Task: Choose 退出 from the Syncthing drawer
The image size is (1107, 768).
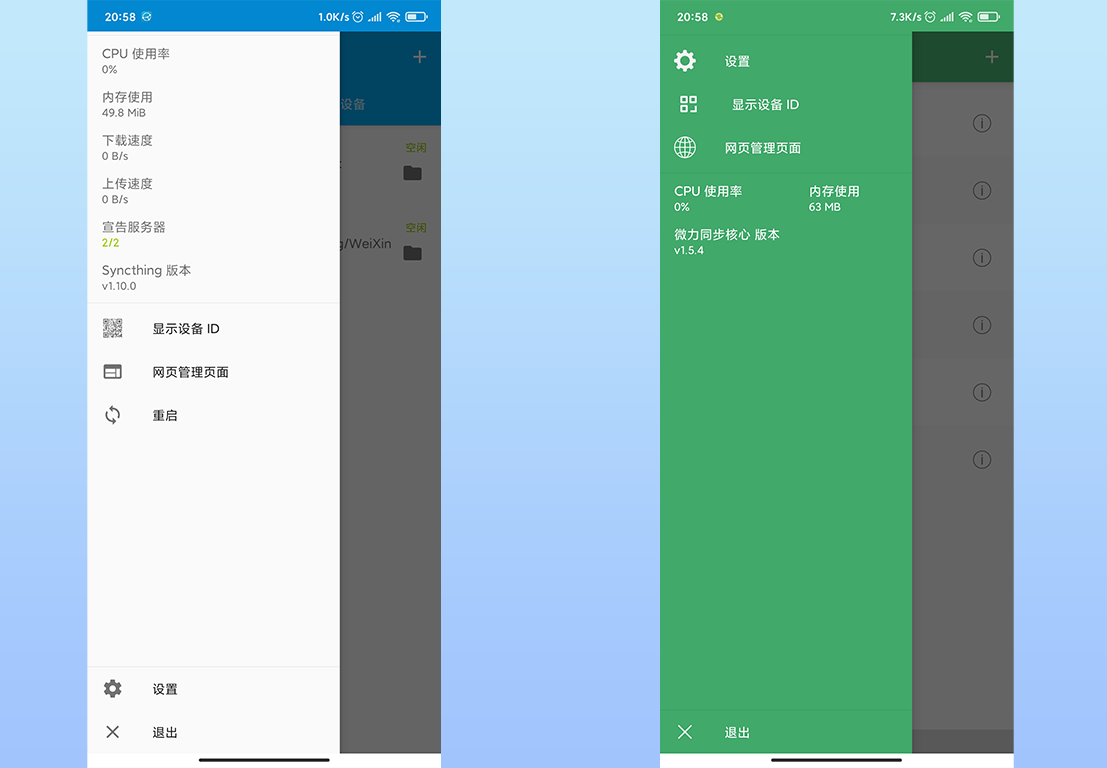Action: click(x=164, y=732)
